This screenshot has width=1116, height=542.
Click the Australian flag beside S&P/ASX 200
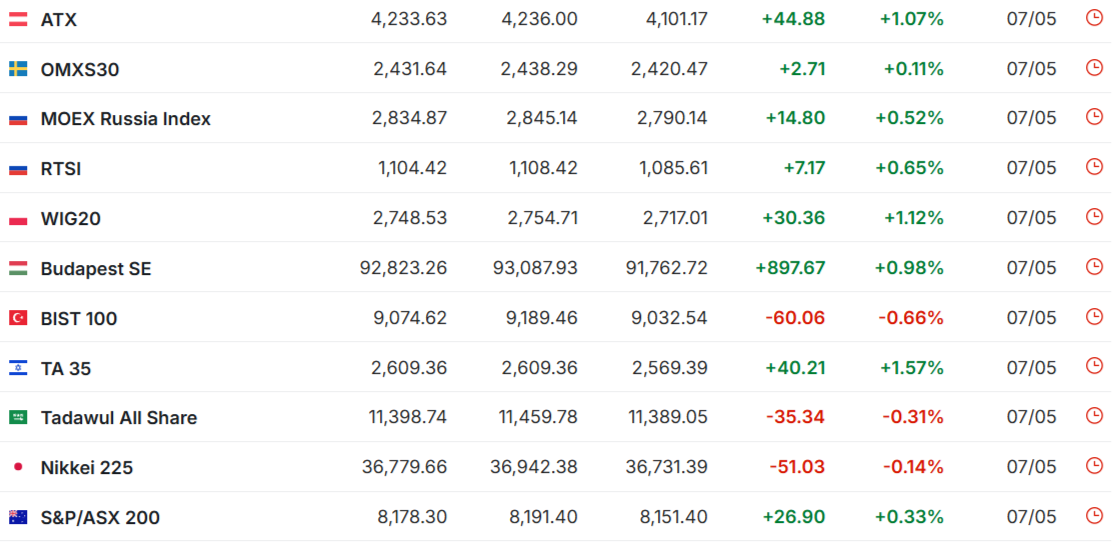(18, 517)
